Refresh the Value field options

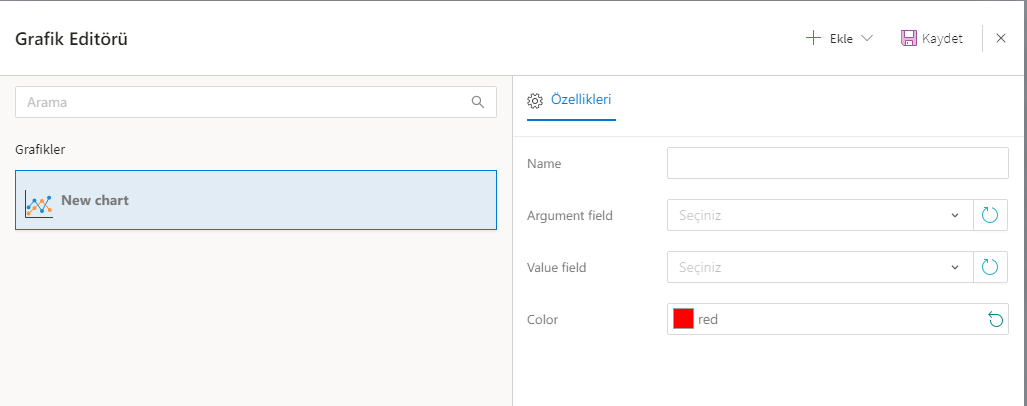click(990, 267)
